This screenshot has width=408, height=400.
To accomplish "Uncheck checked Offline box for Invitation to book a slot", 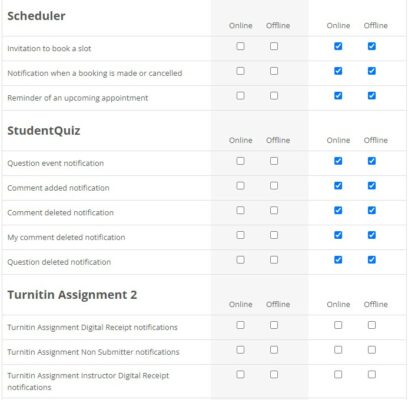I will pos(372,46).
